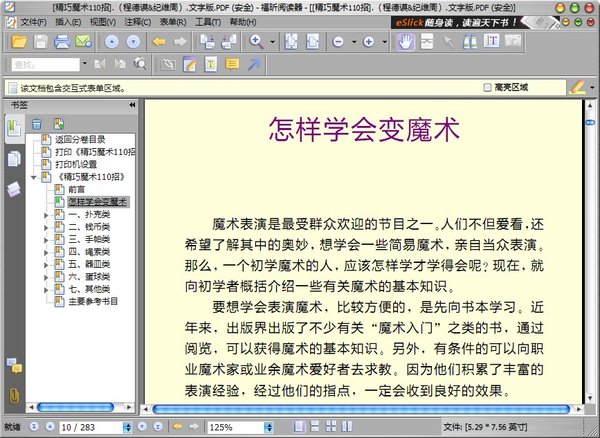Click the document horizontal scrollbar
Image resolution: width=600 pixels, height=438 pixels.
pos(361,409)
